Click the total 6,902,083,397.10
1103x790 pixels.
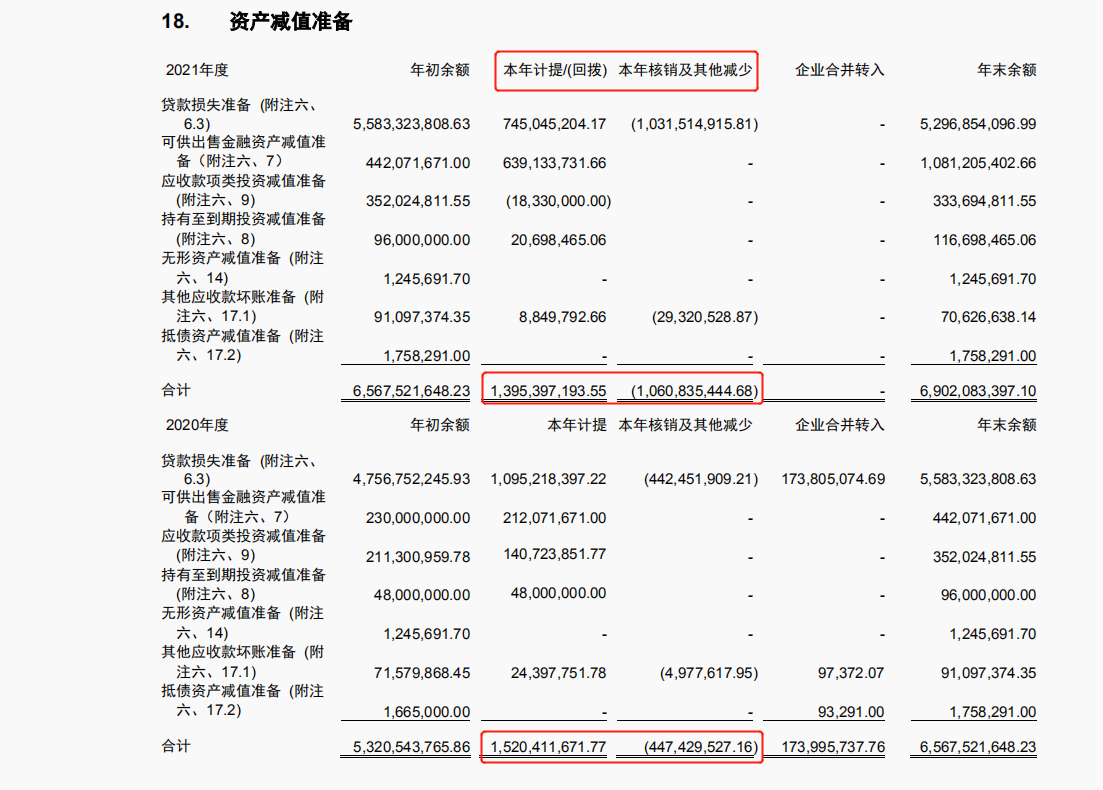pyautogui.click(x=978, y=391)
